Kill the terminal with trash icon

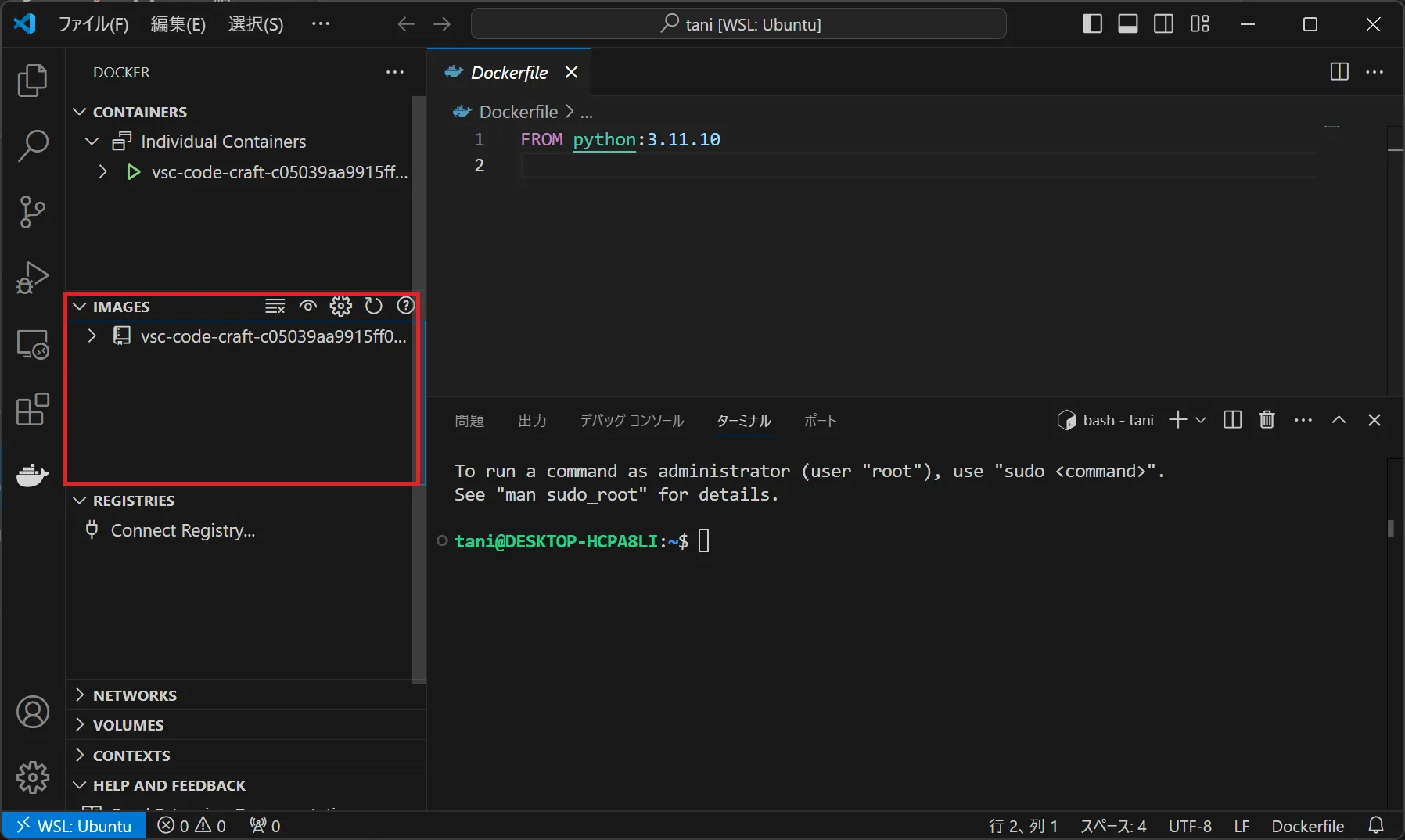click(1267, 420)
